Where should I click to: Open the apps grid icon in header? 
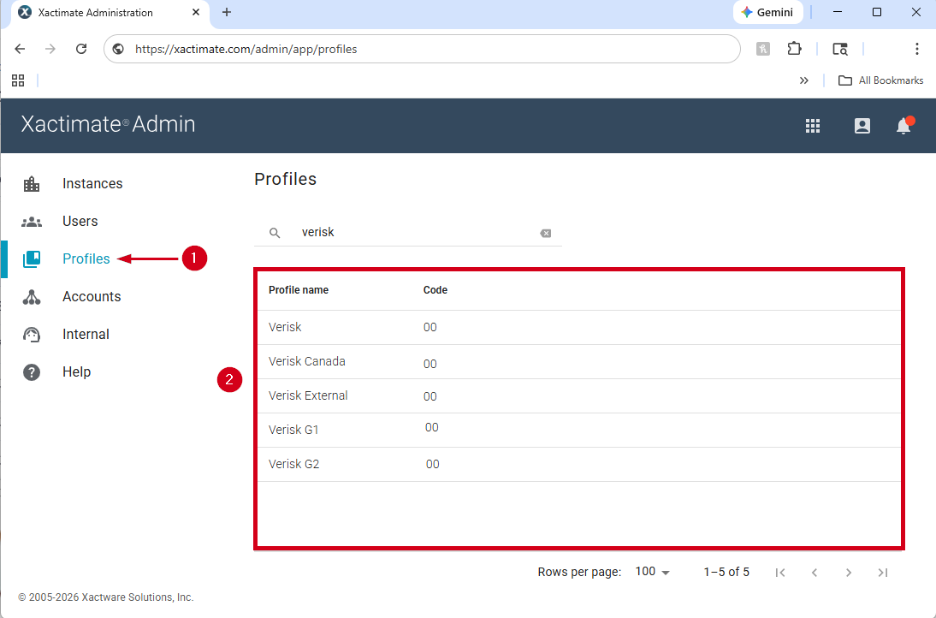[x=812, y=125]
